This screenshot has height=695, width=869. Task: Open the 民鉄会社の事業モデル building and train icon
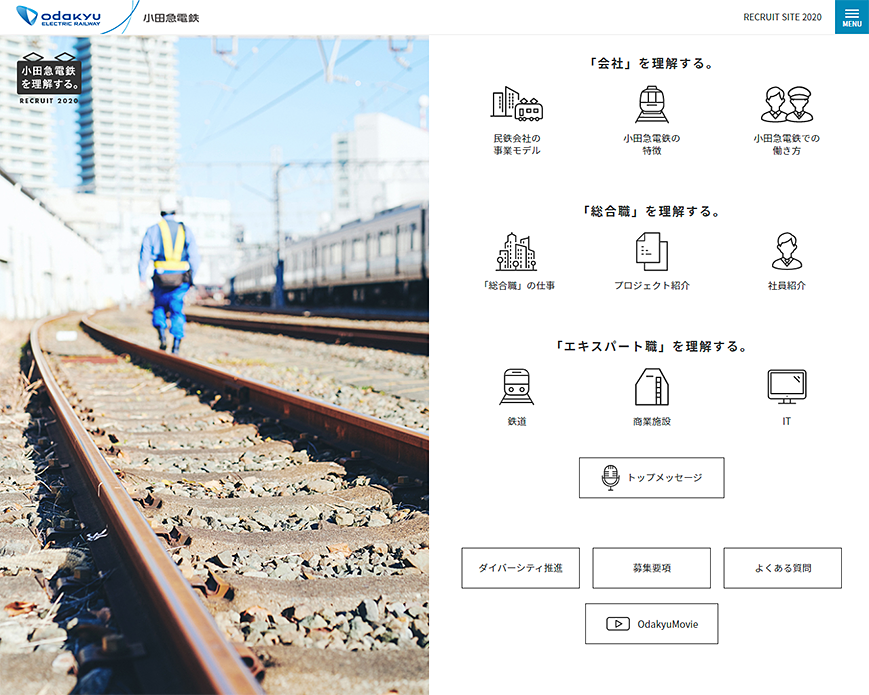pos(516,104)
